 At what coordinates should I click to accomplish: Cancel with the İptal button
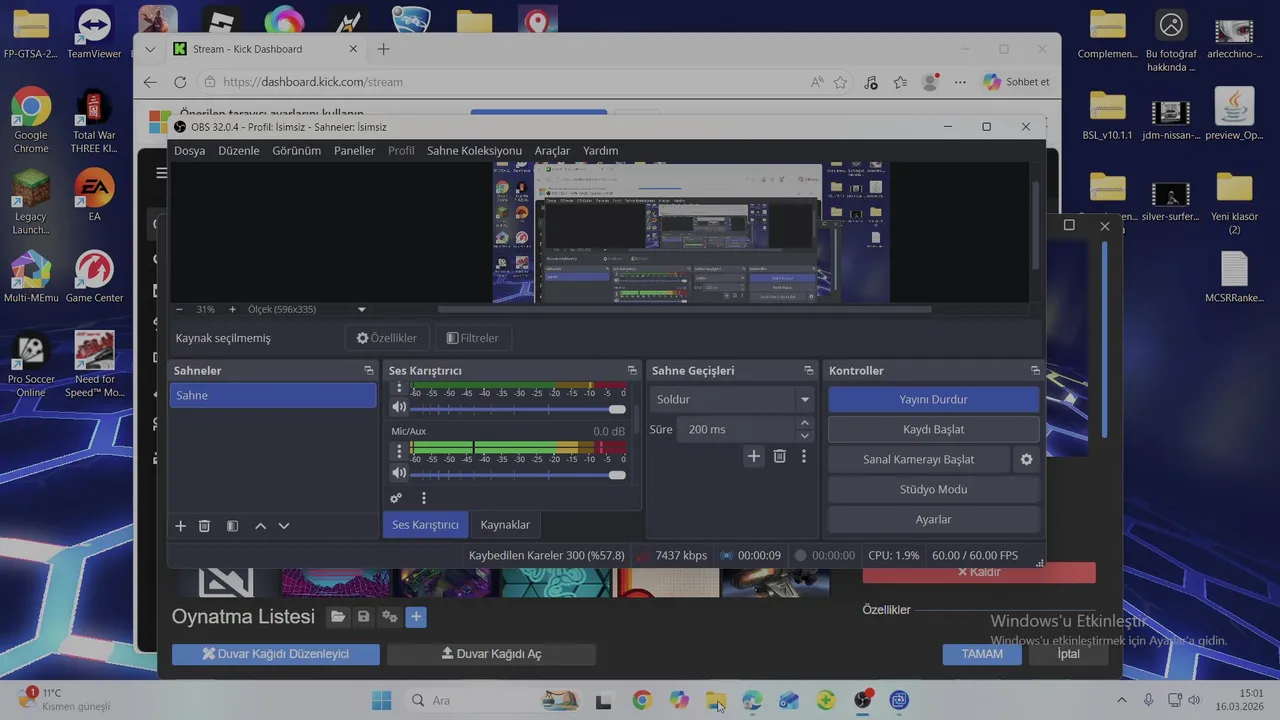pos(1069,654)
